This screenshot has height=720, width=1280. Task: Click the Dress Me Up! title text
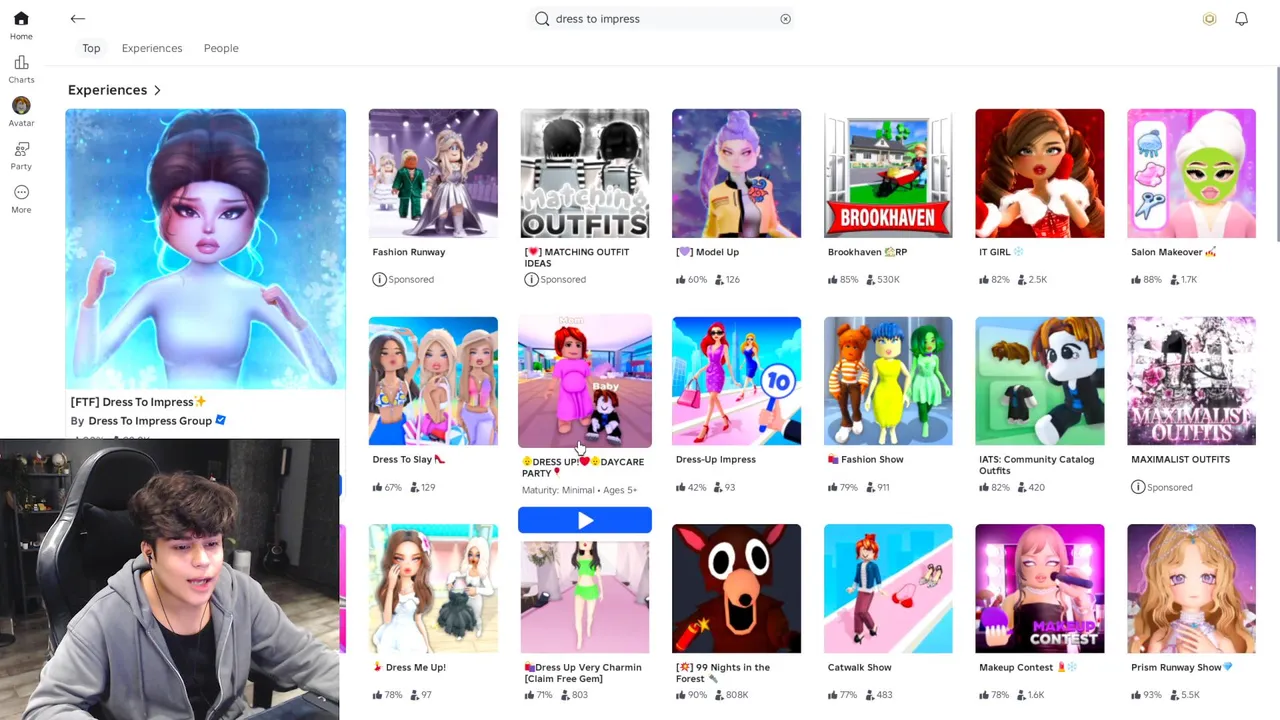click(x=409, y=668)
